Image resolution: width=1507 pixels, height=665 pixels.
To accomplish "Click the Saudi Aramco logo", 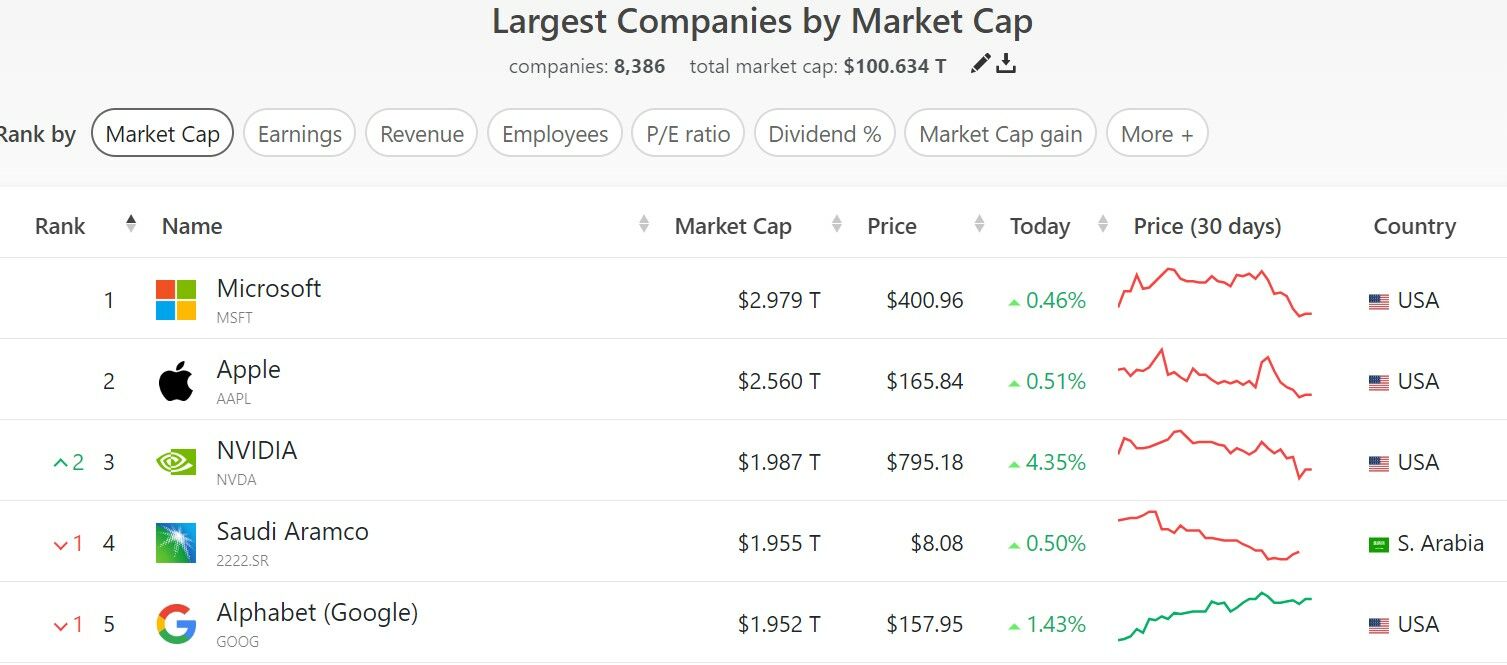I will tap(176, 543).
